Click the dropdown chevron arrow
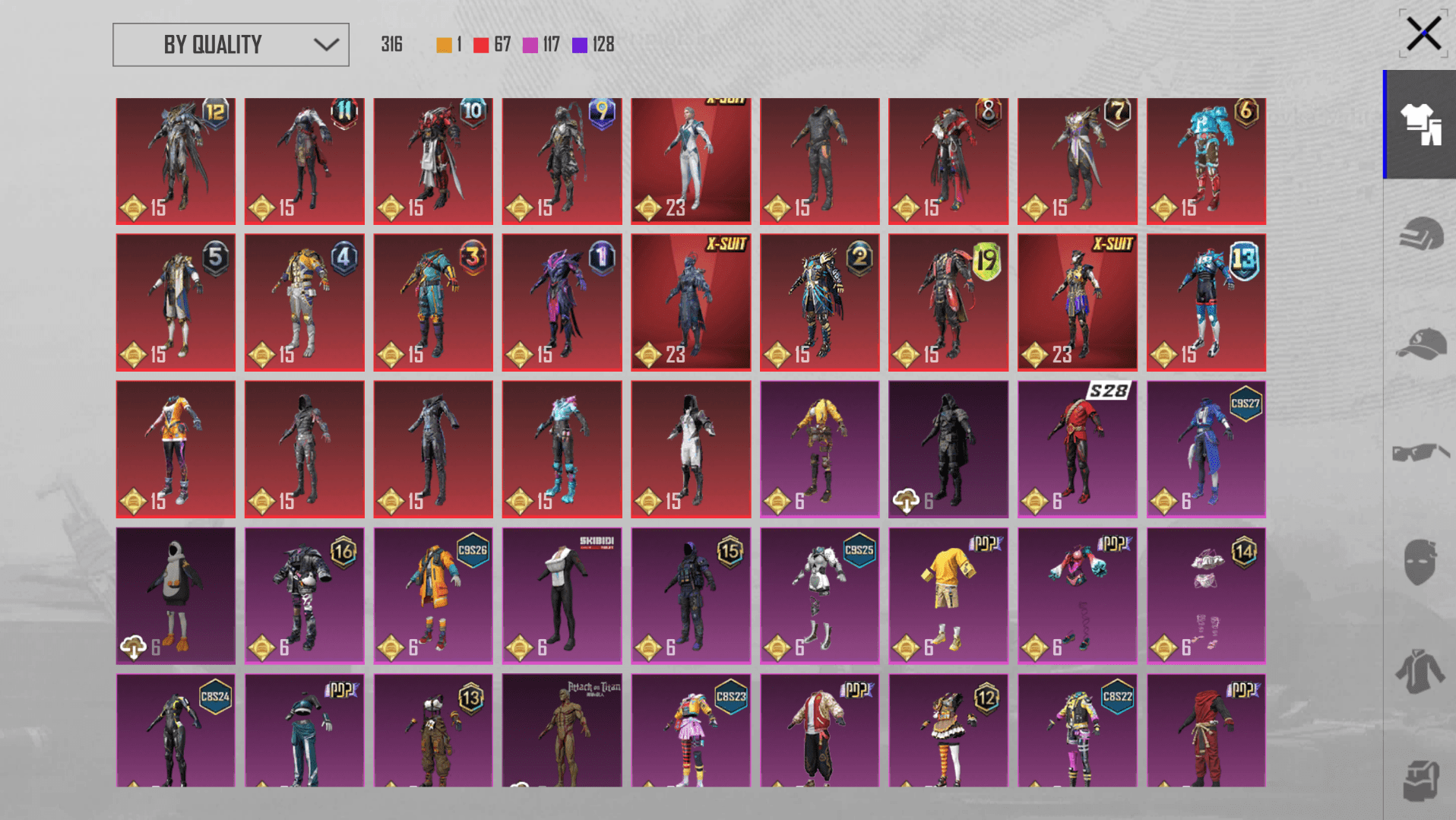 point(326,45)
